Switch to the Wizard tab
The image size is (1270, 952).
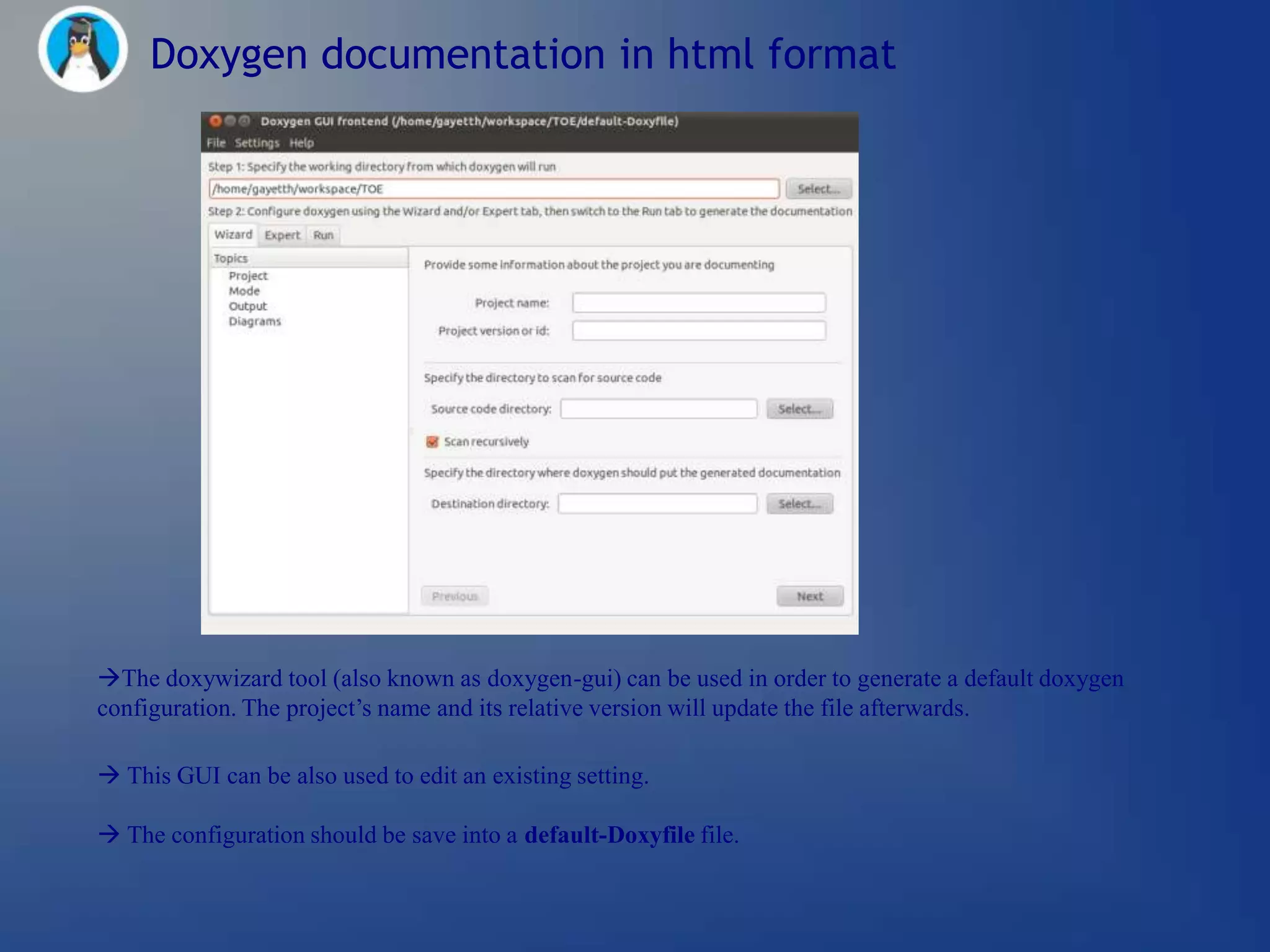[x=233, y=234]
